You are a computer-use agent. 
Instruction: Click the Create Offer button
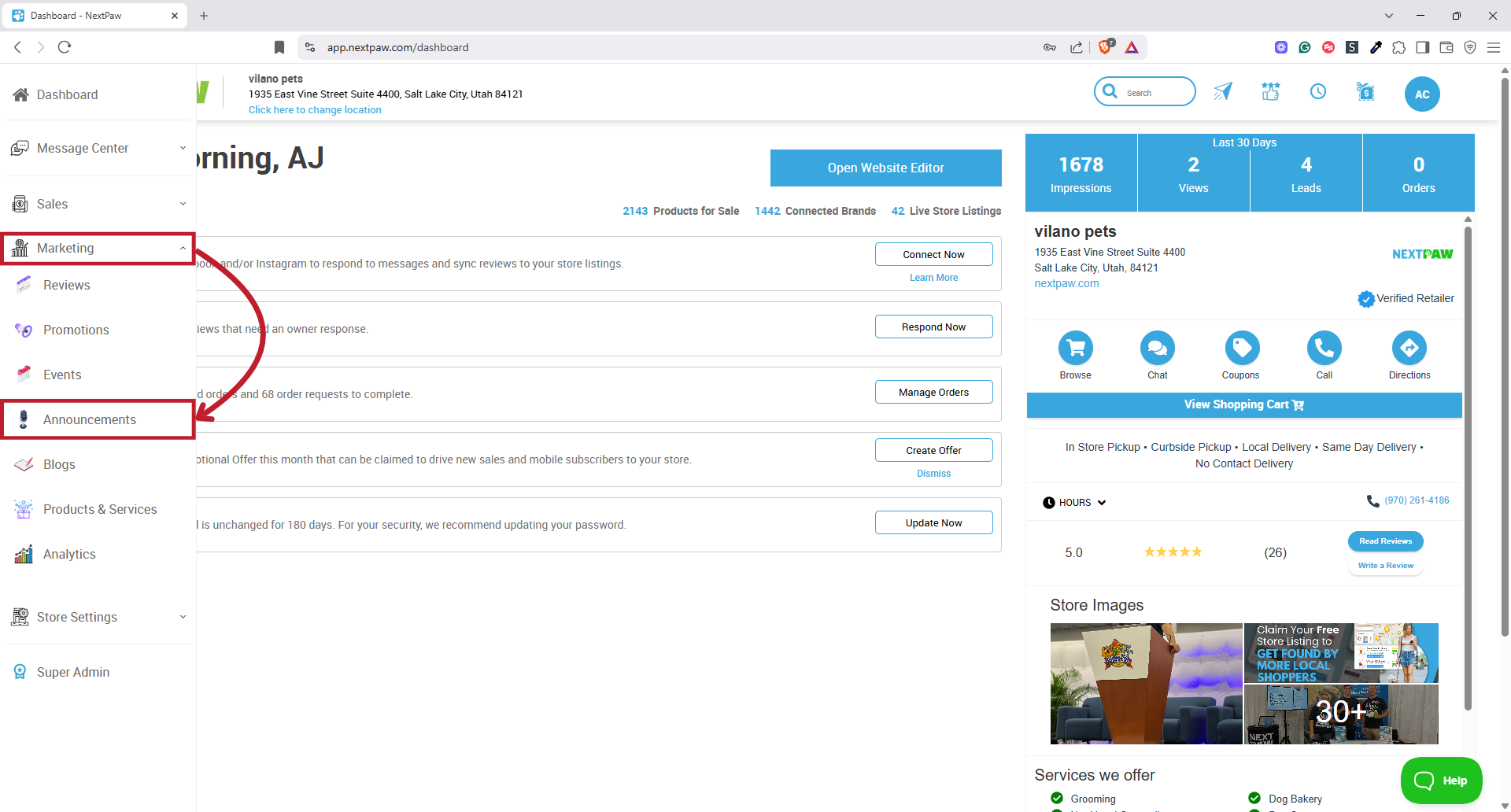[933, 450]
